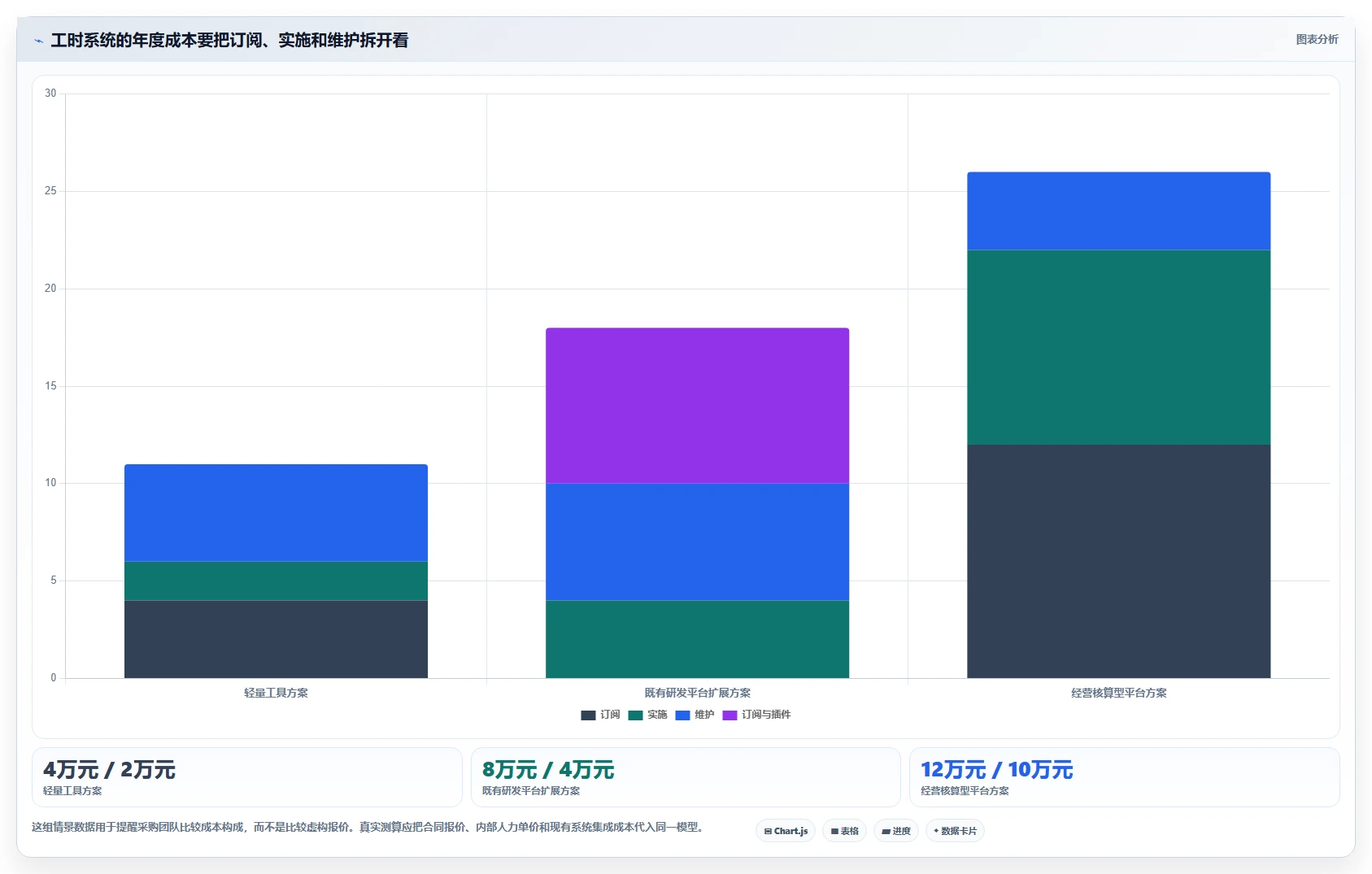Click the y-axis value 5
Image resolution: width=1372 pixels, height=874 pixels.
(x=54, y=580)
